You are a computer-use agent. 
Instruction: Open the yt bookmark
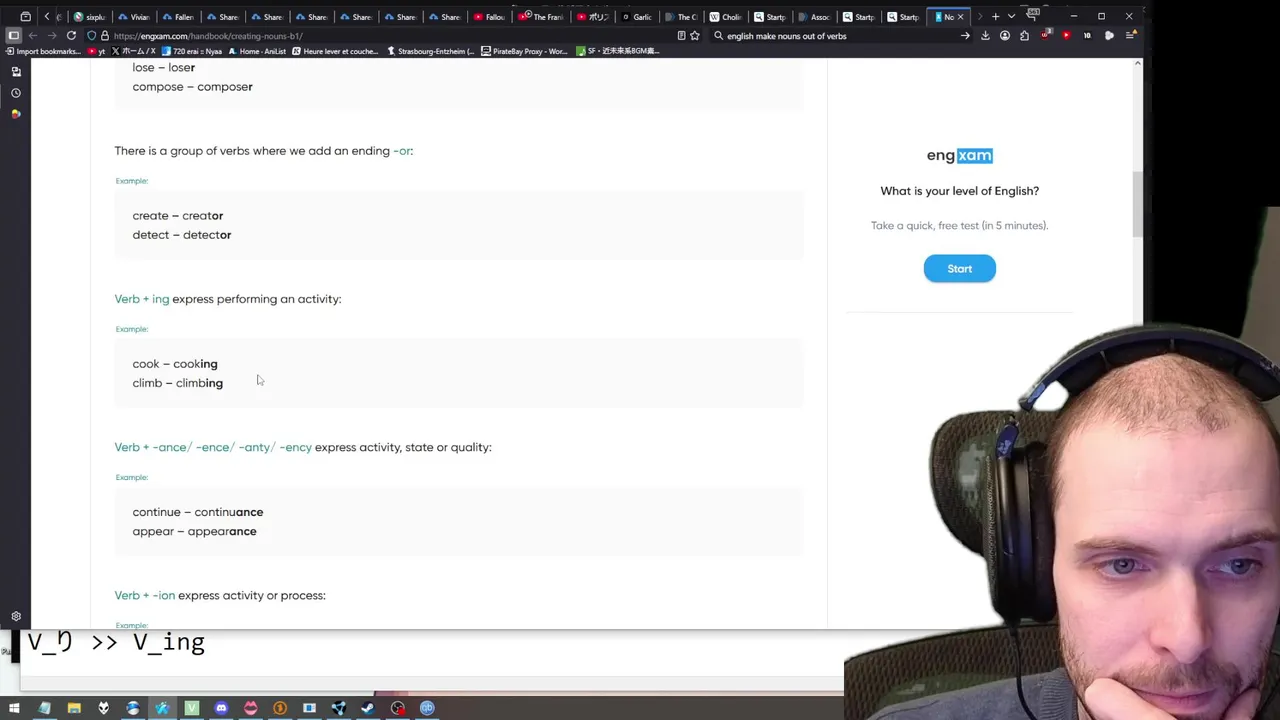[97, 51]
